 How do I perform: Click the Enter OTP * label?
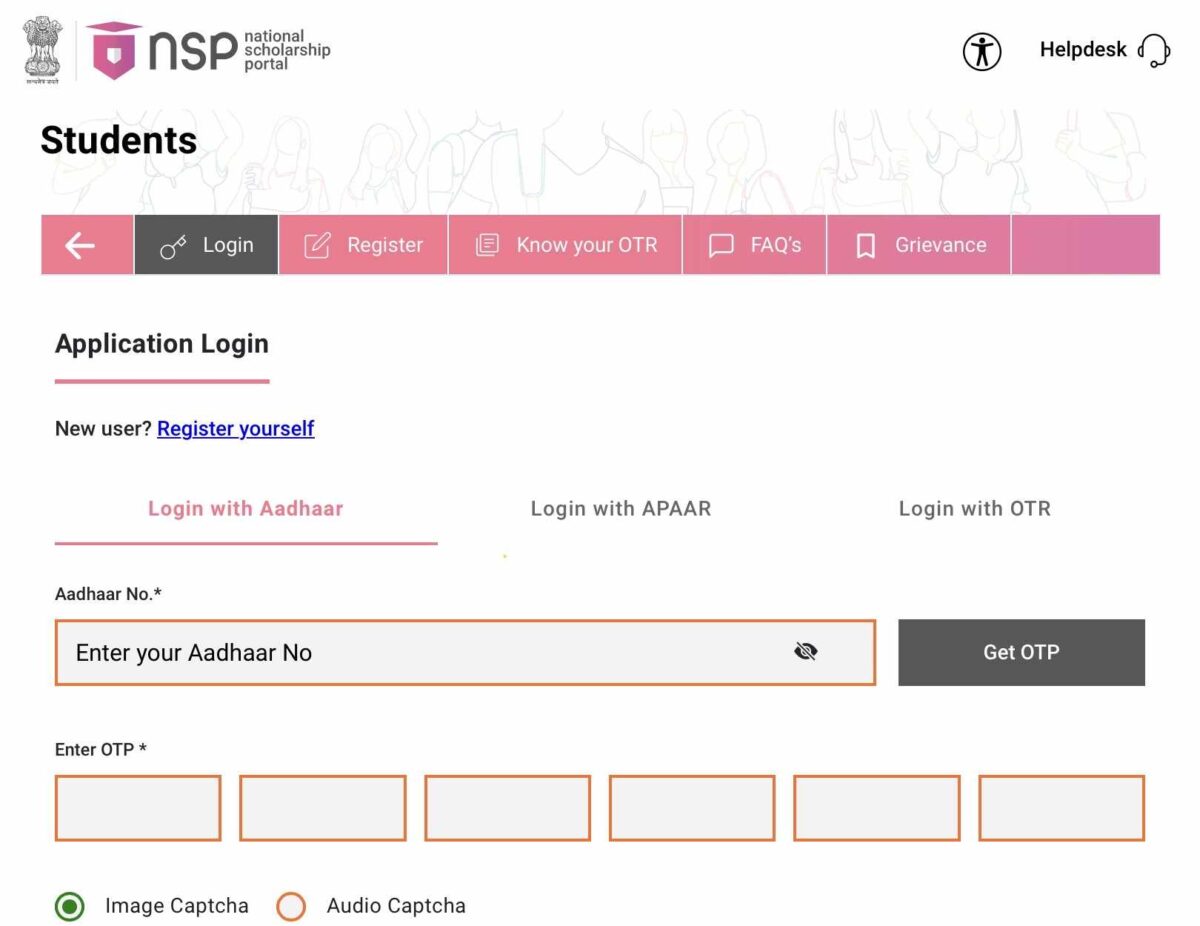pos(101,750)
